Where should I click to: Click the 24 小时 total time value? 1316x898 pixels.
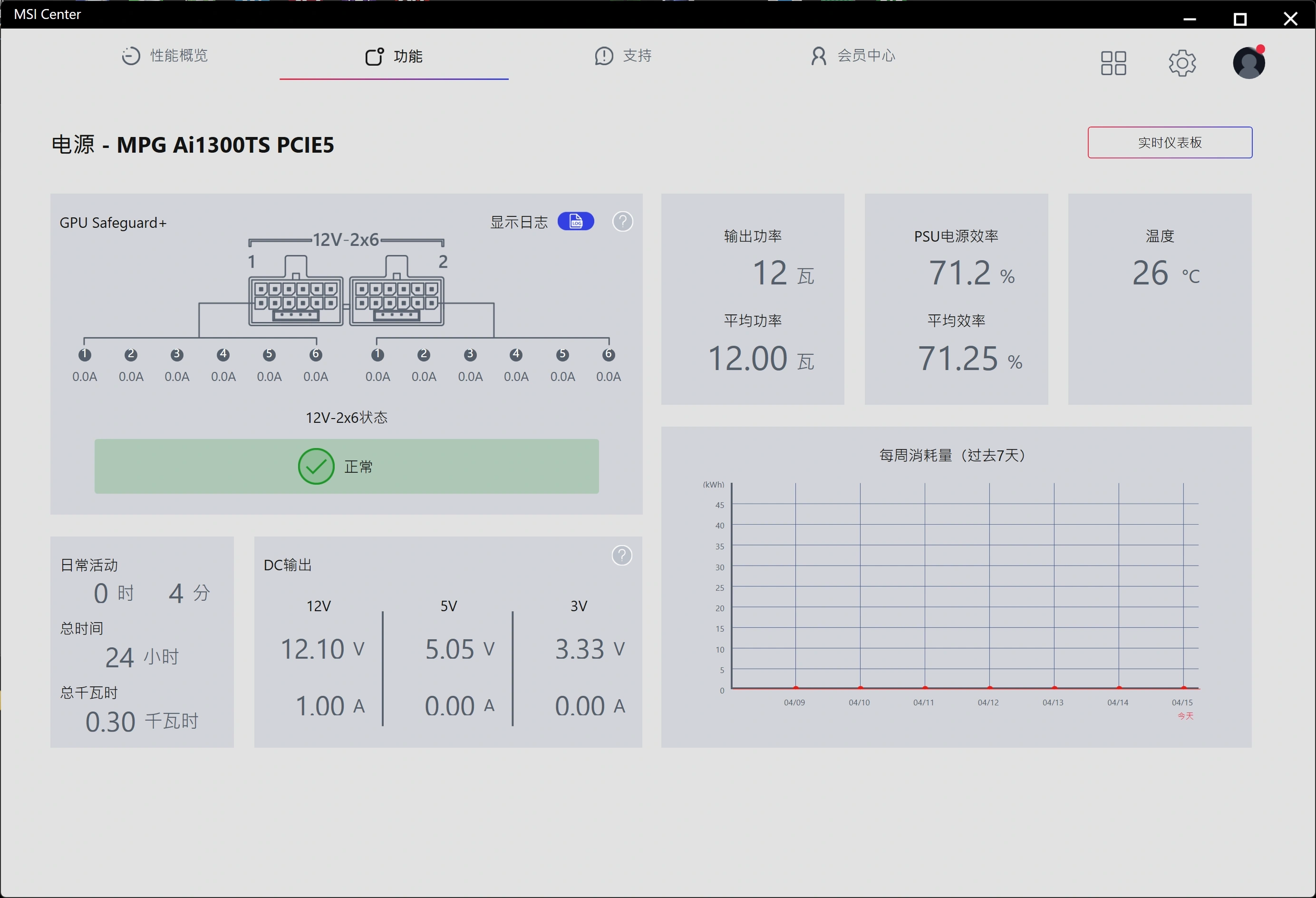[142, 657]
